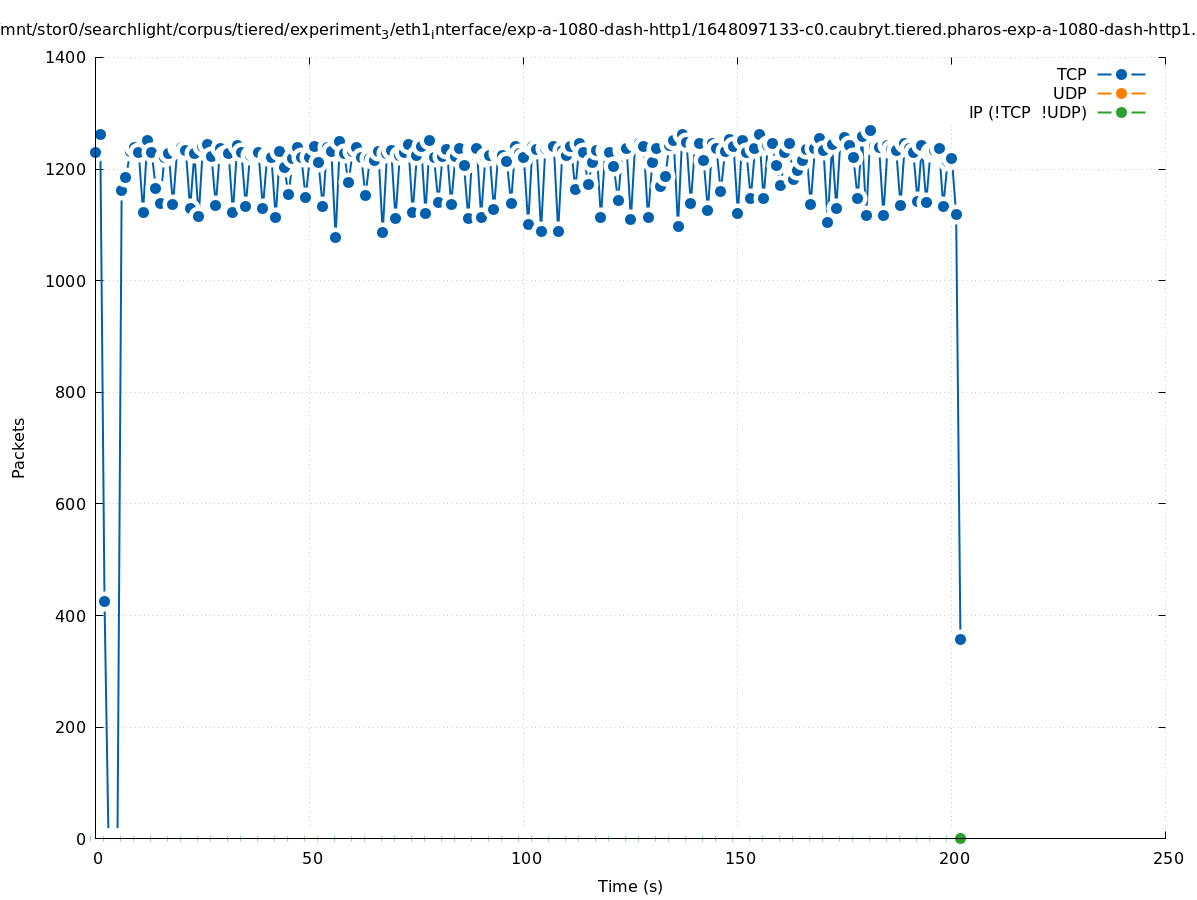The width and height of the screenshot is (1197, 900).
Task: Click the Packets y-axis label
Action: pyautogui.click(x=19, y=447)
